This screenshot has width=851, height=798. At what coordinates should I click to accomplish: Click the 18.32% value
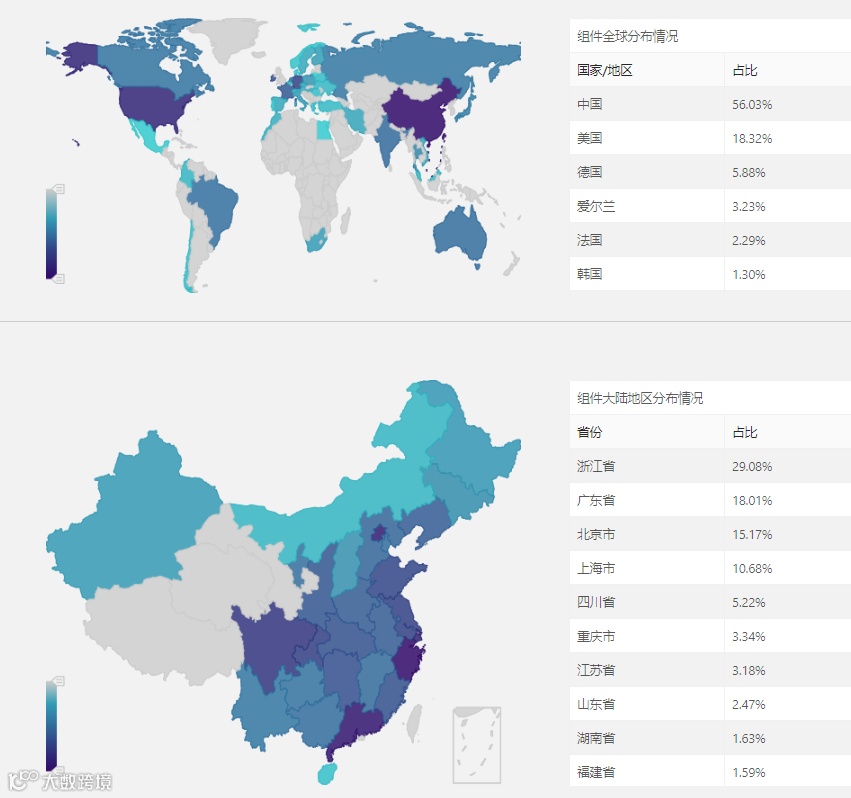[x=752, y=138]
